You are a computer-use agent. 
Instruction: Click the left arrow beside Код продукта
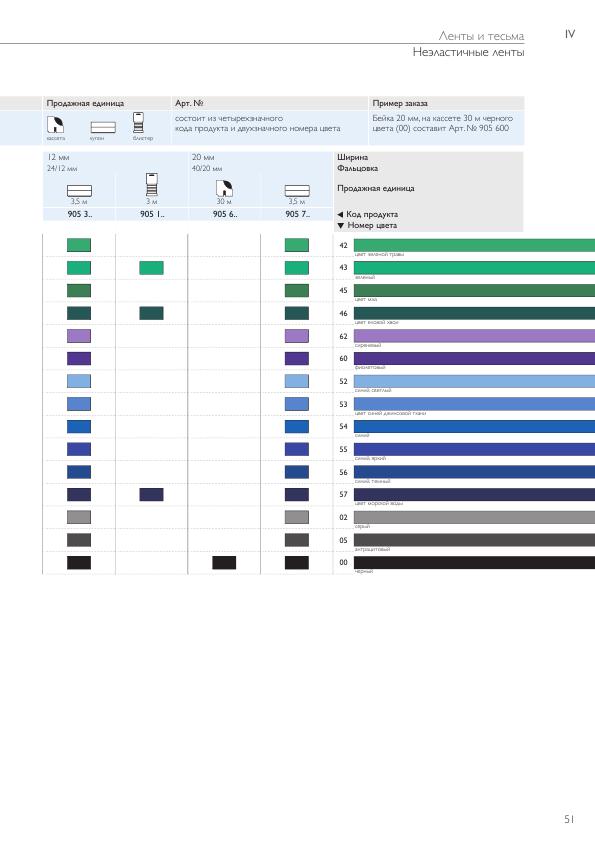tap(340, 214)
